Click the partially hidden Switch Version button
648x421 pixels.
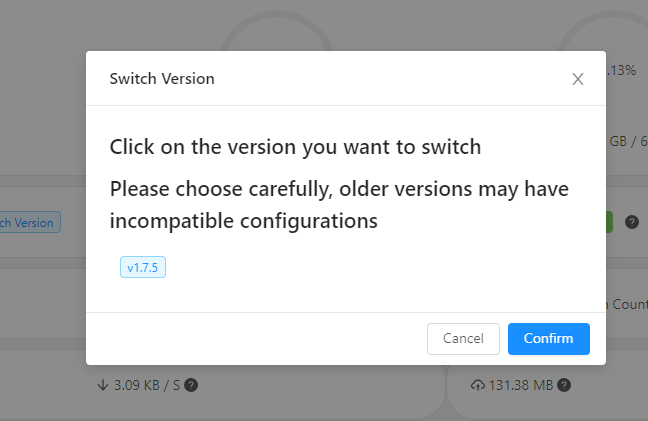point(30,222)
